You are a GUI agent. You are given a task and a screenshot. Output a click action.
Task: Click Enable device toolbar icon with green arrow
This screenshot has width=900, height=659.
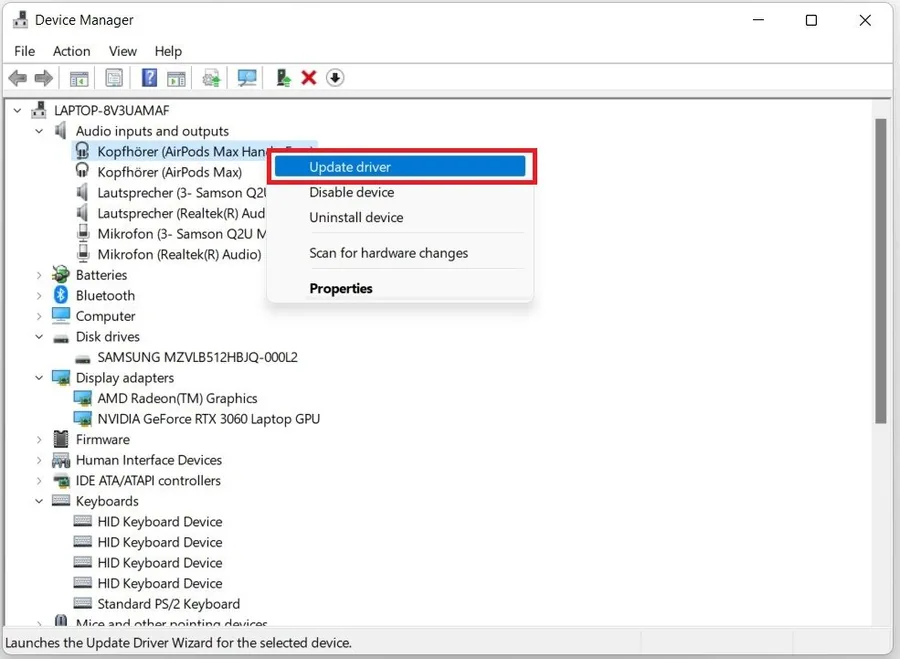[283, 77]
